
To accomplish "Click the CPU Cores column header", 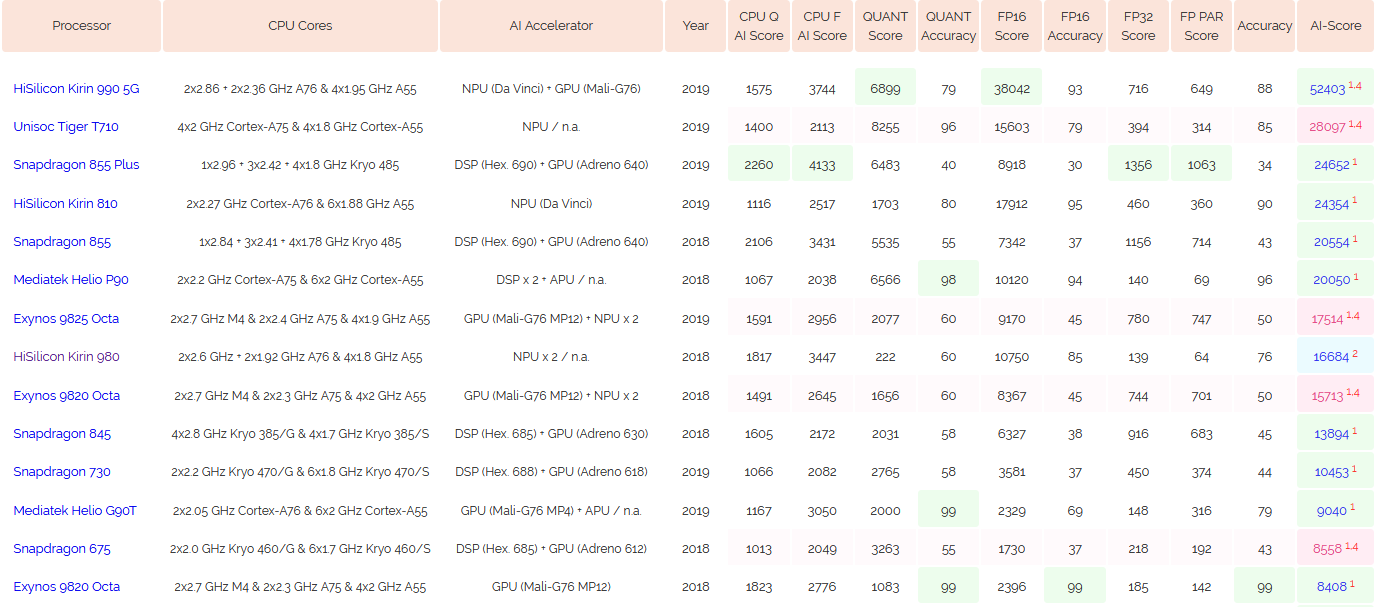I will point(300,26).
